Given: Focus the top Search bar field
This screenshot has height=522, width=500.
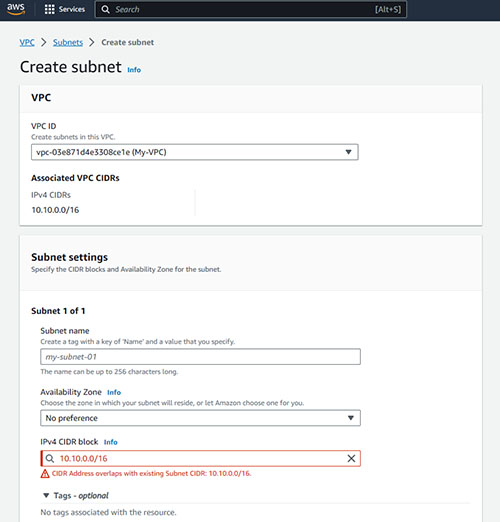Looking at the screenshot, I should pos(251,9).
